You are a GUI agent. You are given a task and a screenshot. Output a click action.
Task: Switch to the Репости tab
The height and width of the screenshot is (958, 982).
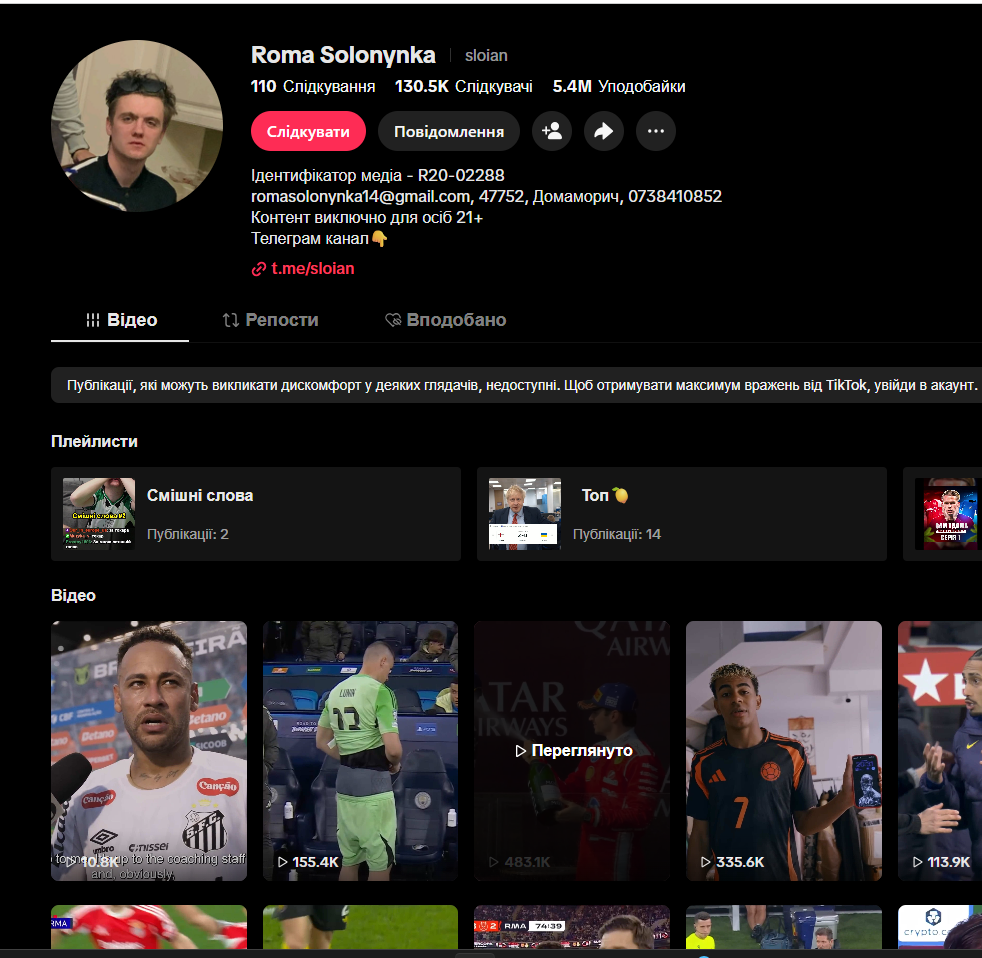[270, 320]
